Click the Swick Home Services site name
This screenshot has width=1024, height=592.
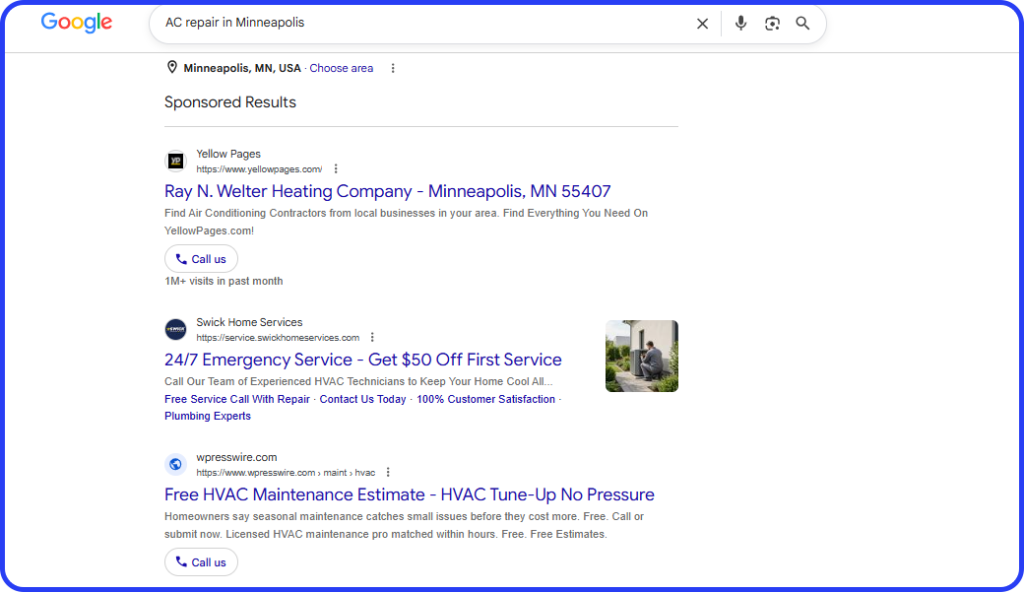pyautogui.click(x=249, y=322)
